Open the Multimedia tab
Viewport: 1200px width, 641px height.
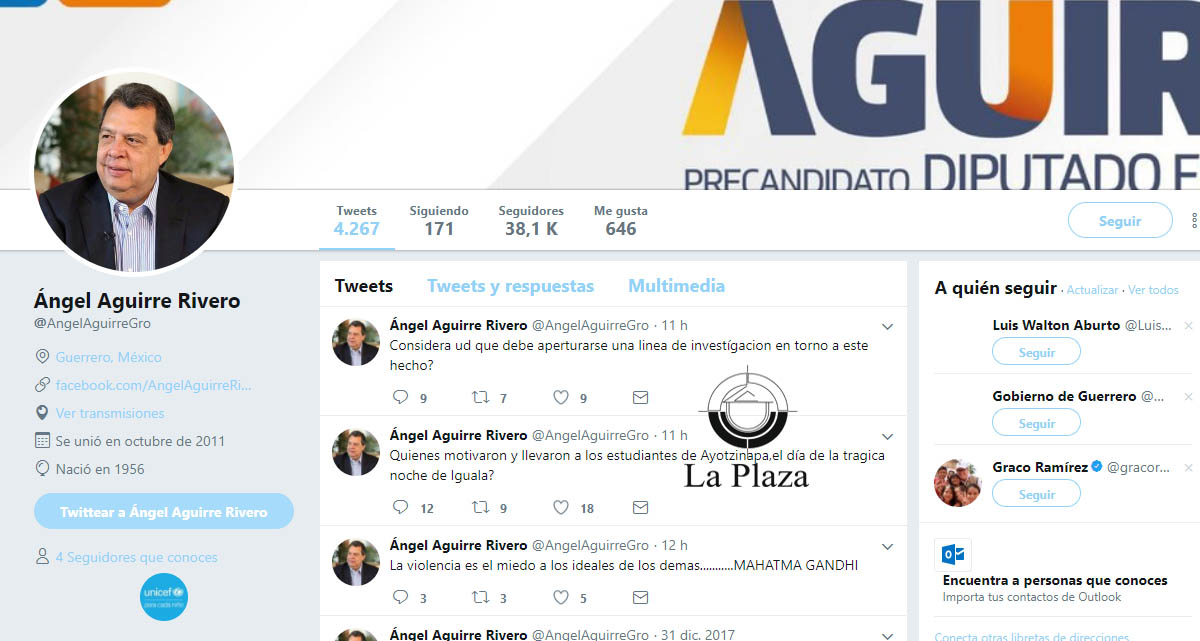(676, 286)
